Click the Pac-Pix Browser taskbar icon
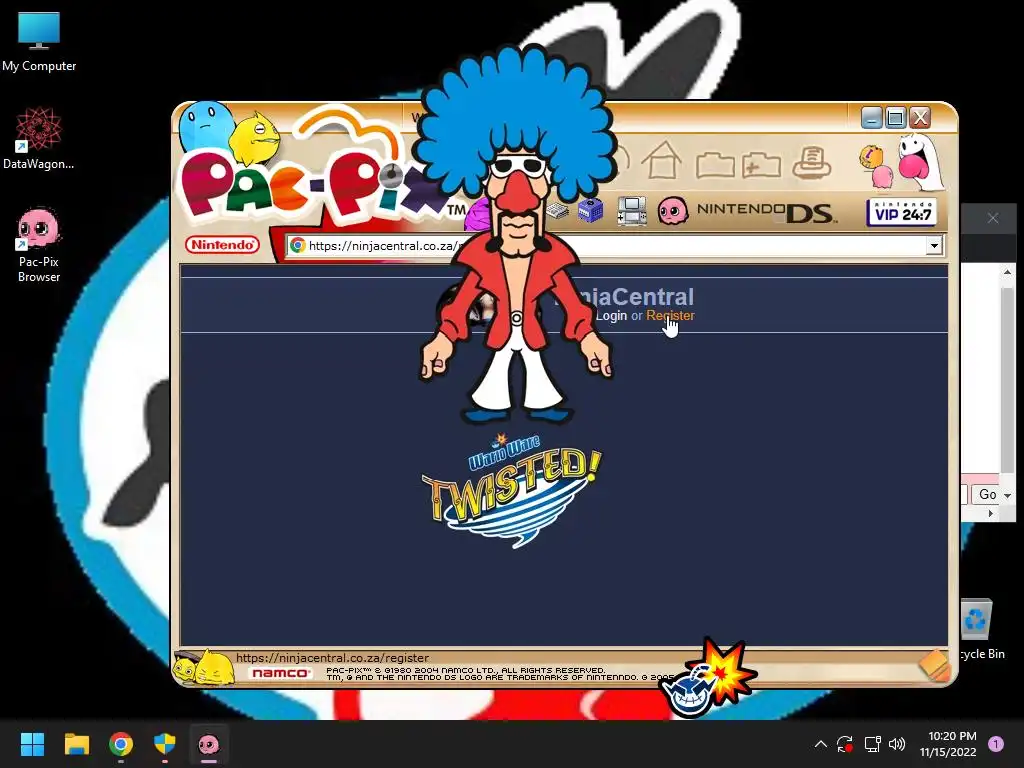 click(x=209, y=744)
